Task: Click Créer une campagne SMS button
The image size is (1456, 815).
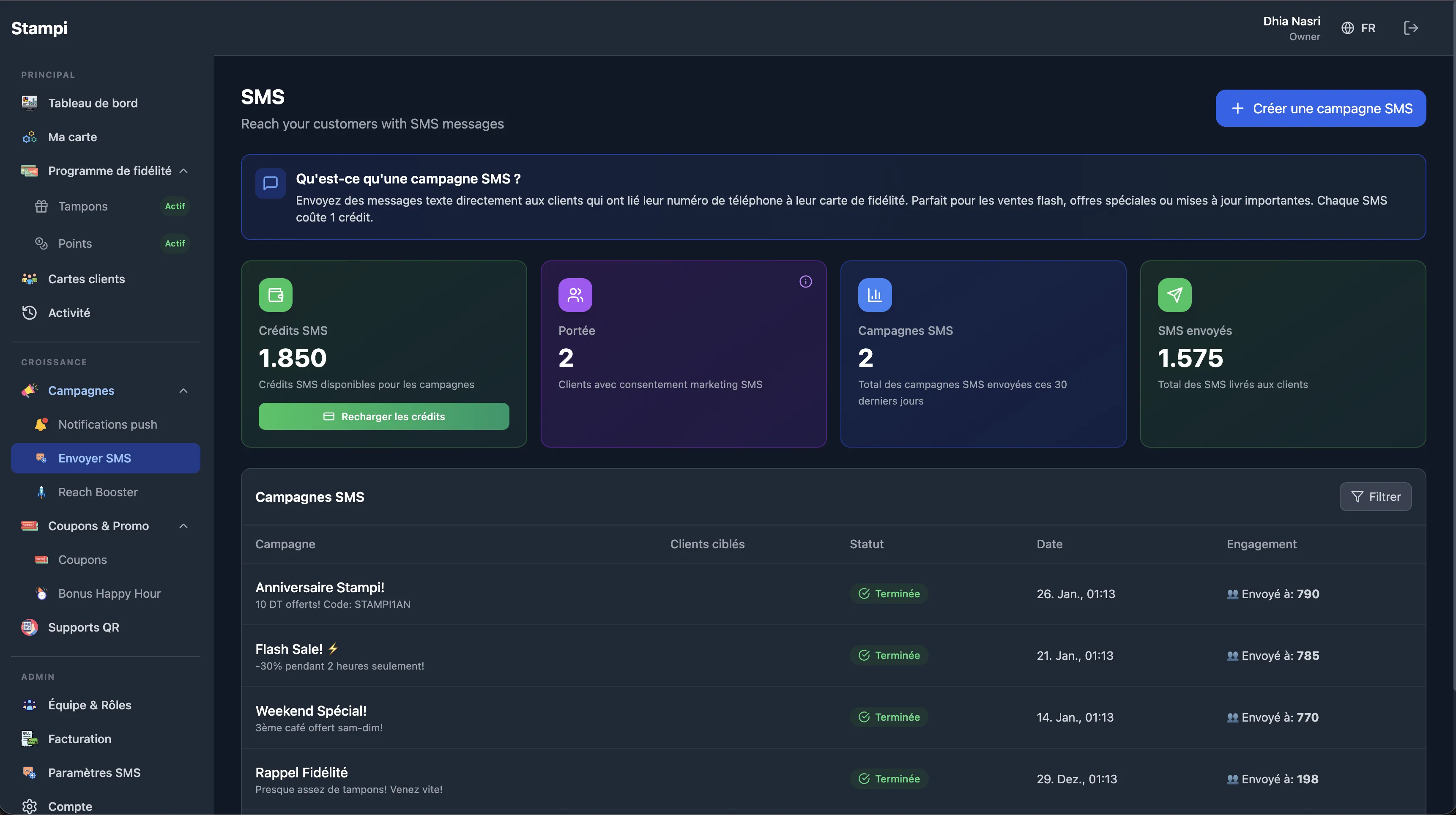Action: pos(1320,109)
